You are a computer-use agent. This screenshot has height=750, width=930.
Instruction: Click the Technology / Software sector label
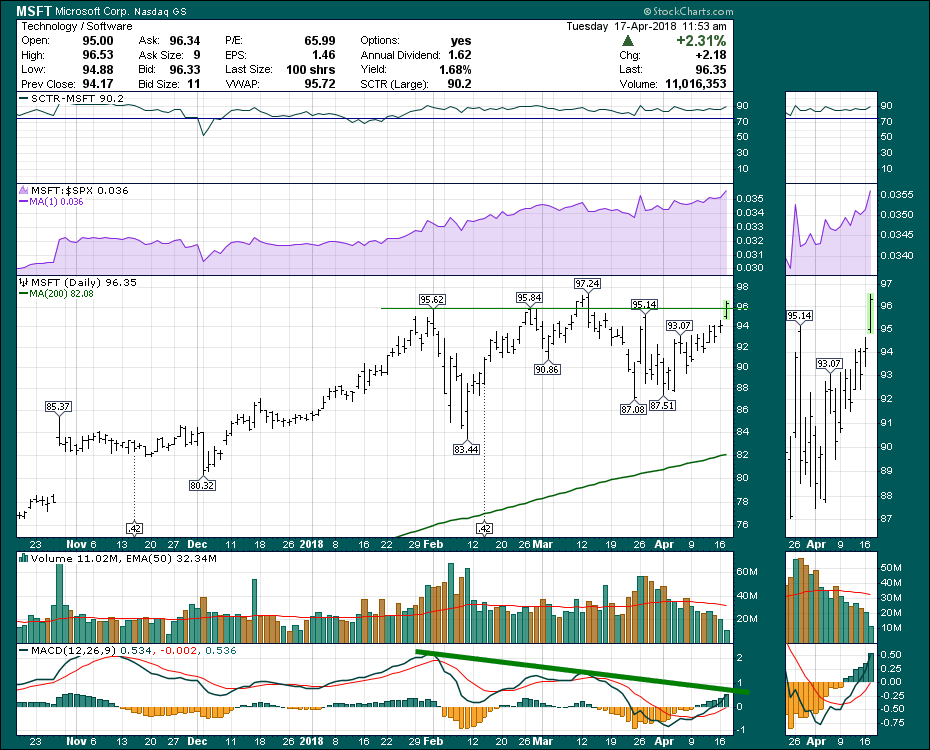[77, 26]
